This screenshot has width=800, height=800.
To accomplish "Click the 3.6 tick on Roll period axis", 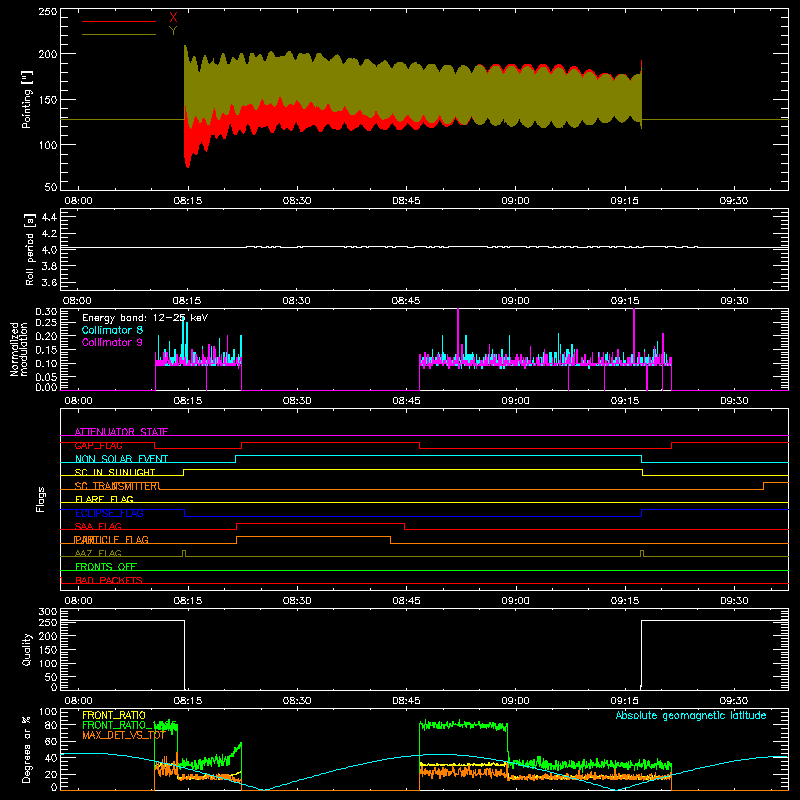I will point(49,283).
